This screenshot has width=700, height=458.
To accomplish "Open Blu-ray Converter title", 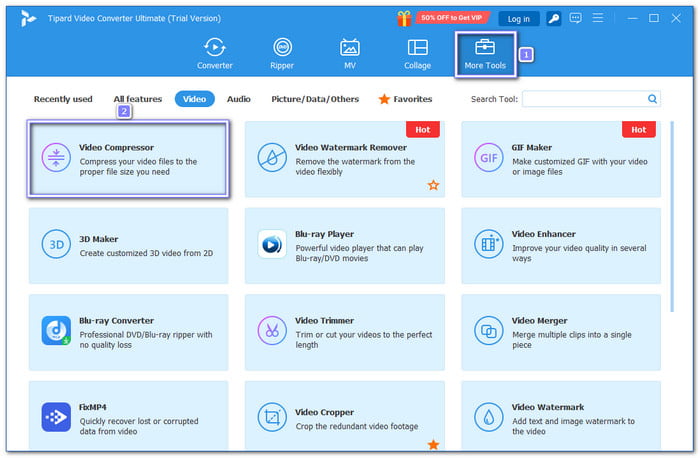I will 117,321.
